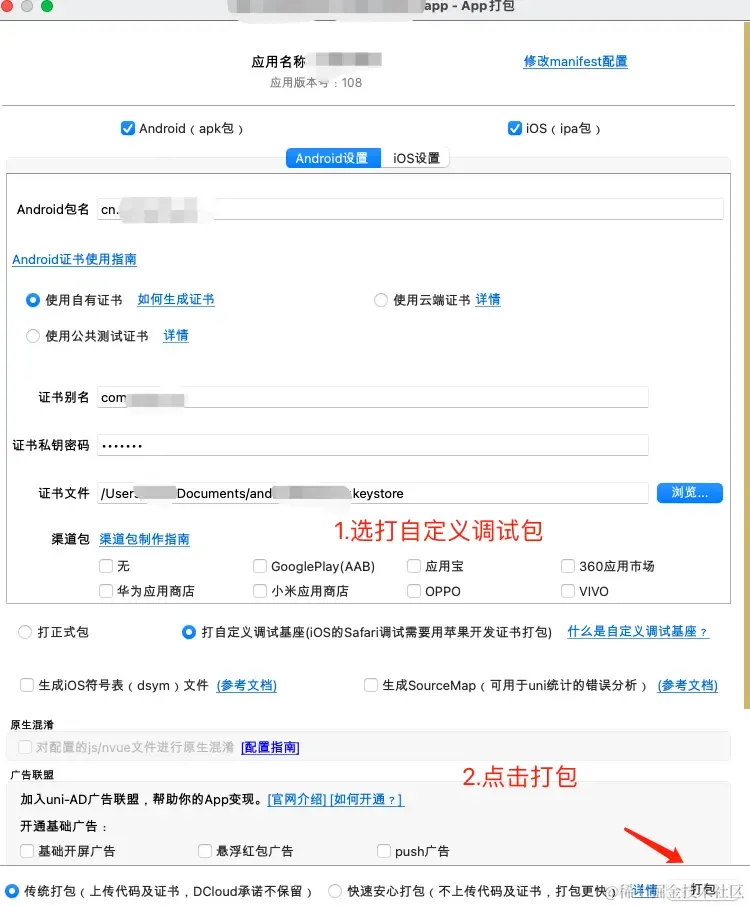Screen dimensions: 750x906
Task: Click into the 证书别名 input field
Action: 373,398
